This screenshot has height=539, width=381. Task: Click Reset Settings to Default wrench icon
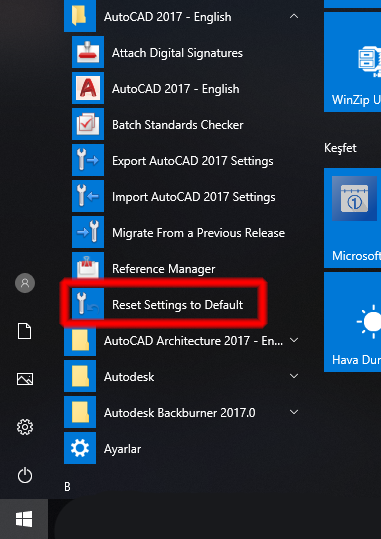[x=88, y=304]
